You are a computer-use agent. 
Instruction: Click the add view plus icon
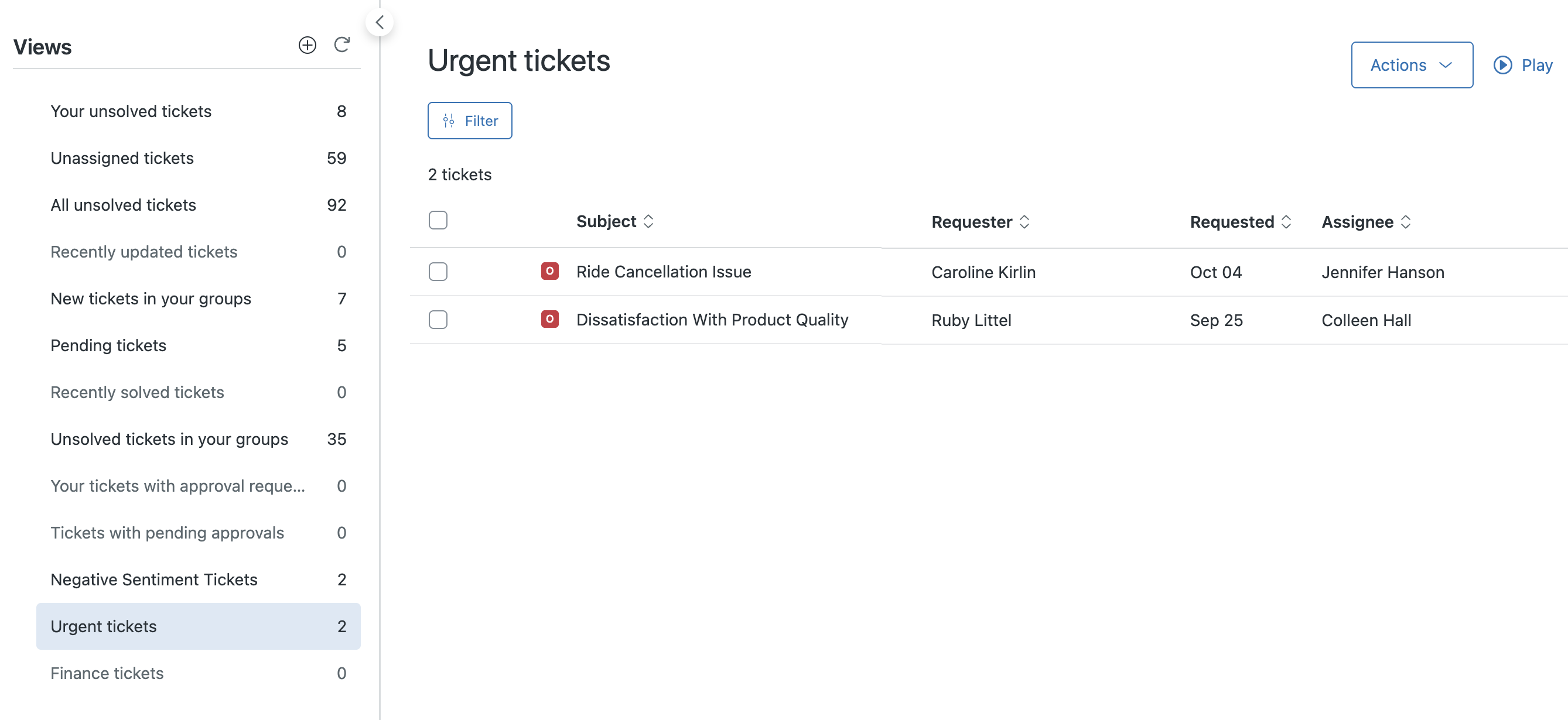click(307, 45)
